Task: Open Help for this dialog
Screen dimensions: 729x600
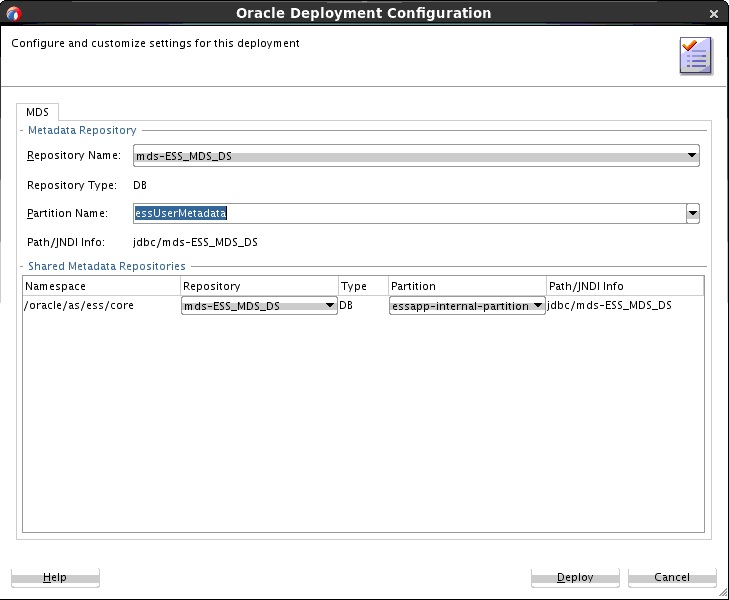Action: pyautogui.click(x=55, y=577)
